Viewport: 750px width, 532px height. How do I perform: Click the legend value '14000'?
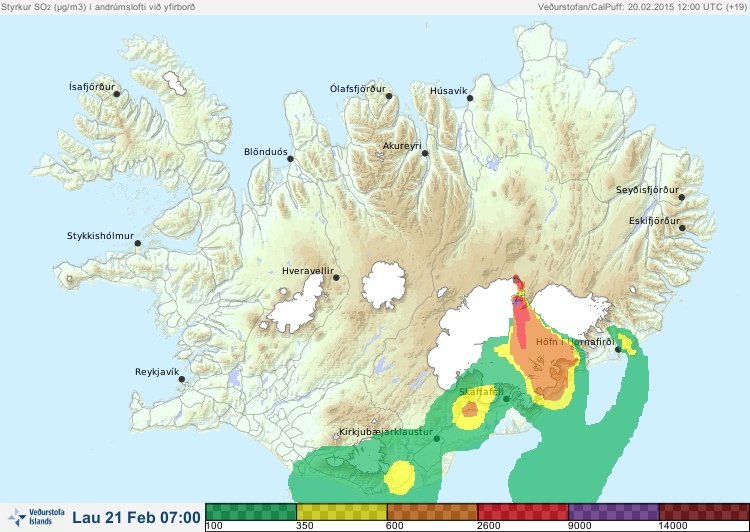[673, 526]
